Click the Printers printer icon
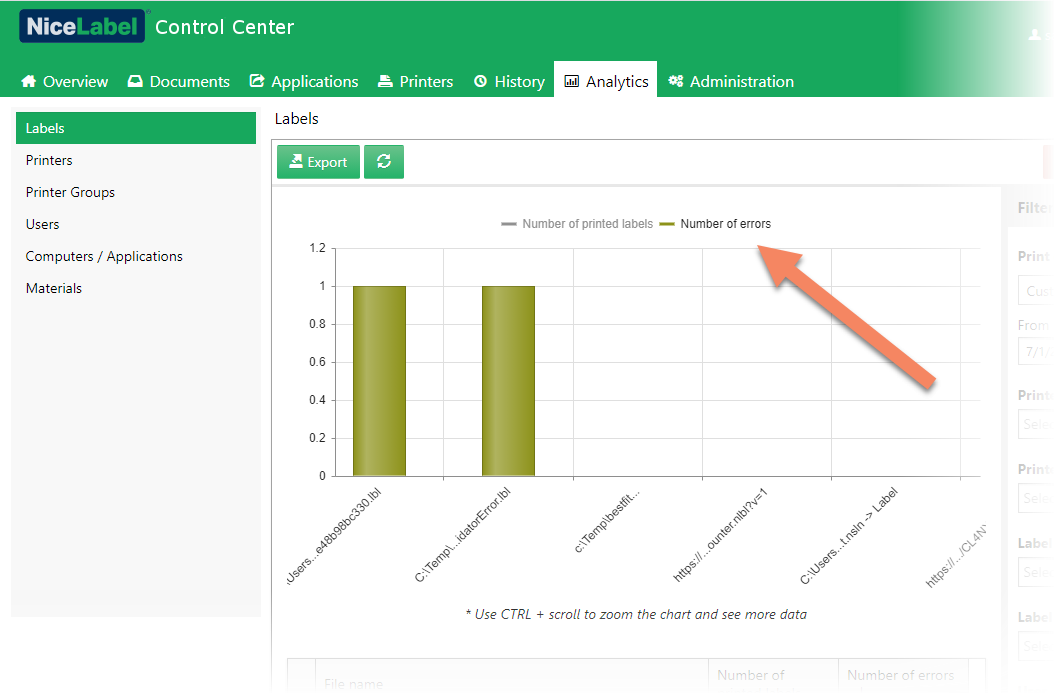Image resolution: width=1055 pixels, height=694 pixels. tap(385, 81)
